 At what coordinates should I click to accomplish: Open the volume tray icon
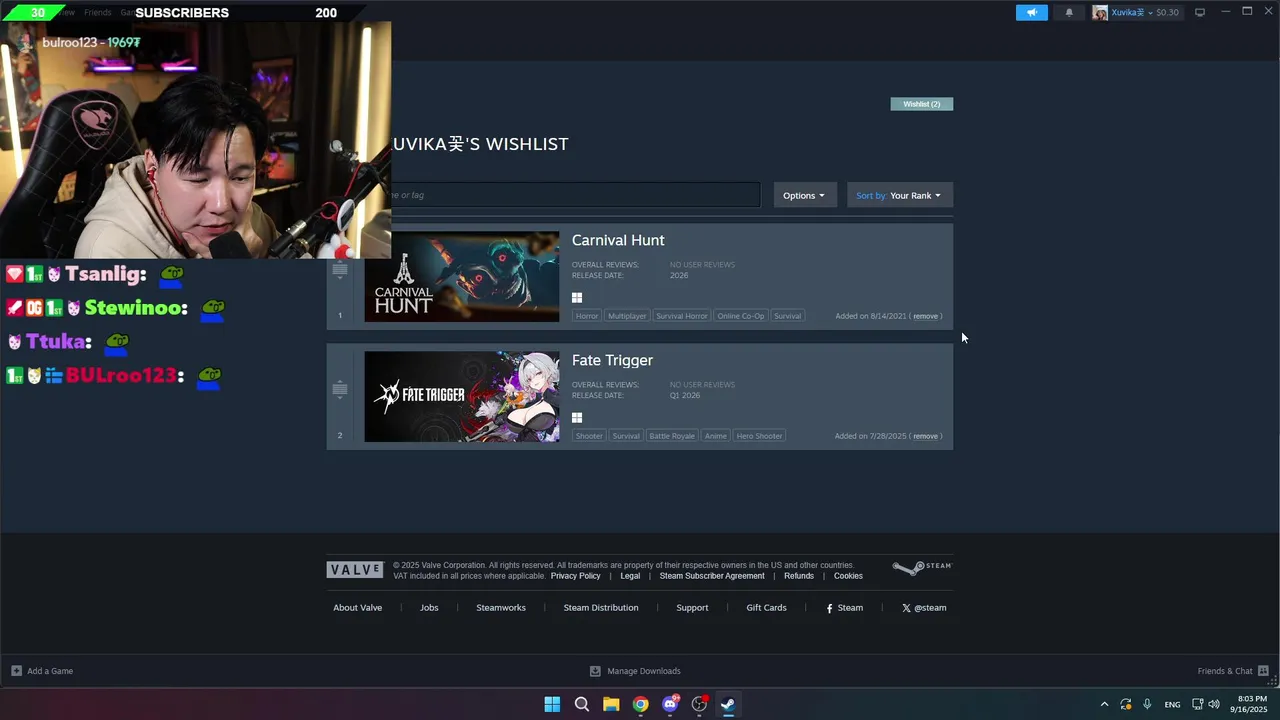[x=1213, y=704]
